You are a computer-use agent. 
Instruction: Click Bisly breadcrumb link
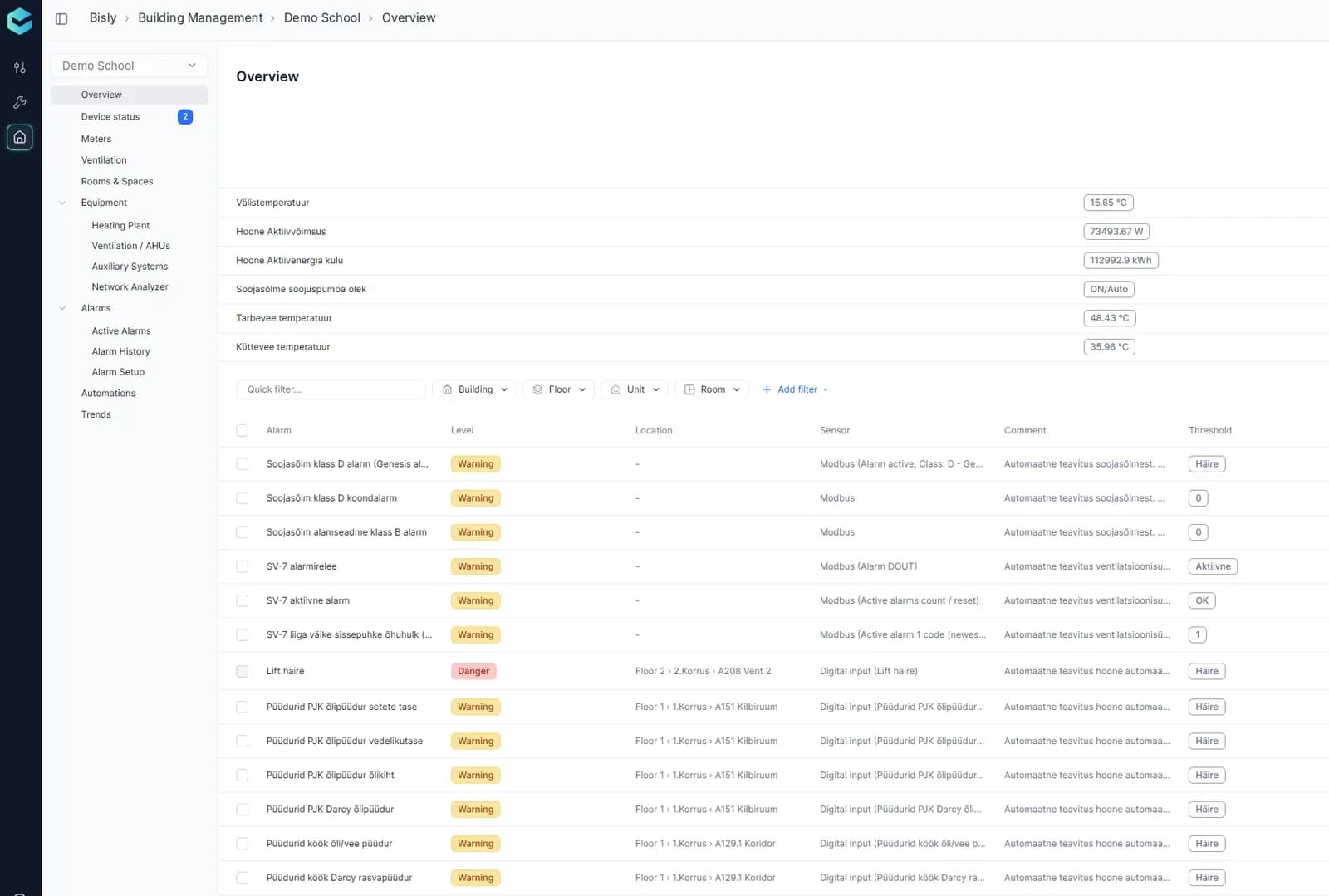click(x=103, y=18)
